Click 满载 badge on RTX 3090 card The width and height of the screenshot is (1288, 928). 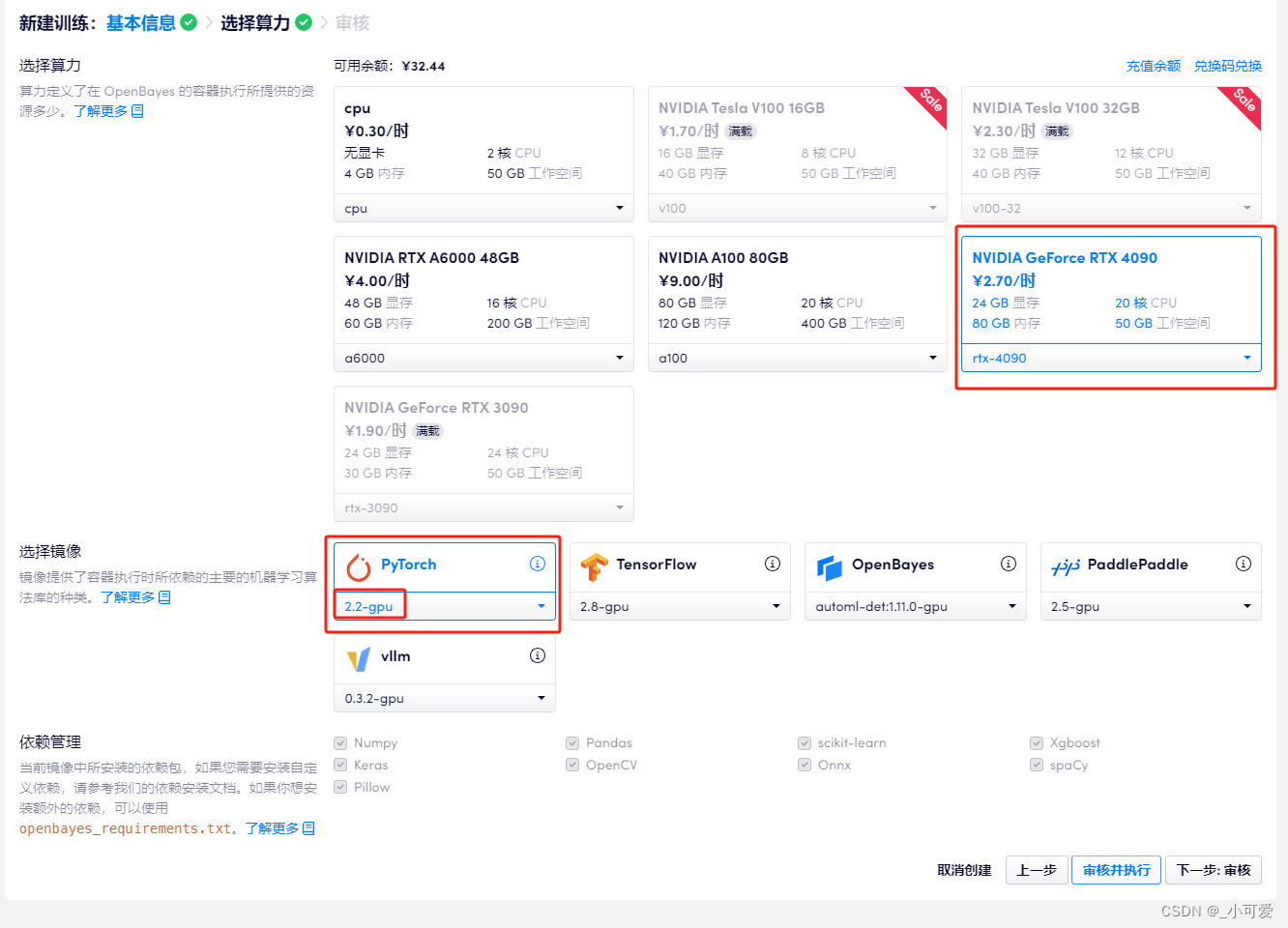click(427, 431)
